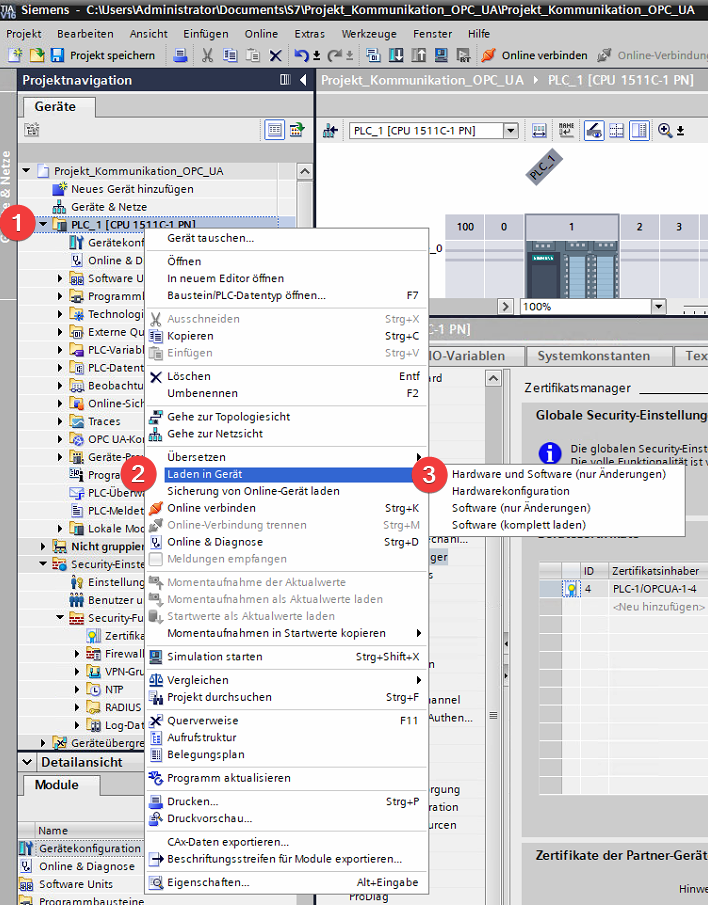The width and height of the screenshot is (708, 905).
Task: Click the upload from device toolbar icon
Action: (418, 55)
